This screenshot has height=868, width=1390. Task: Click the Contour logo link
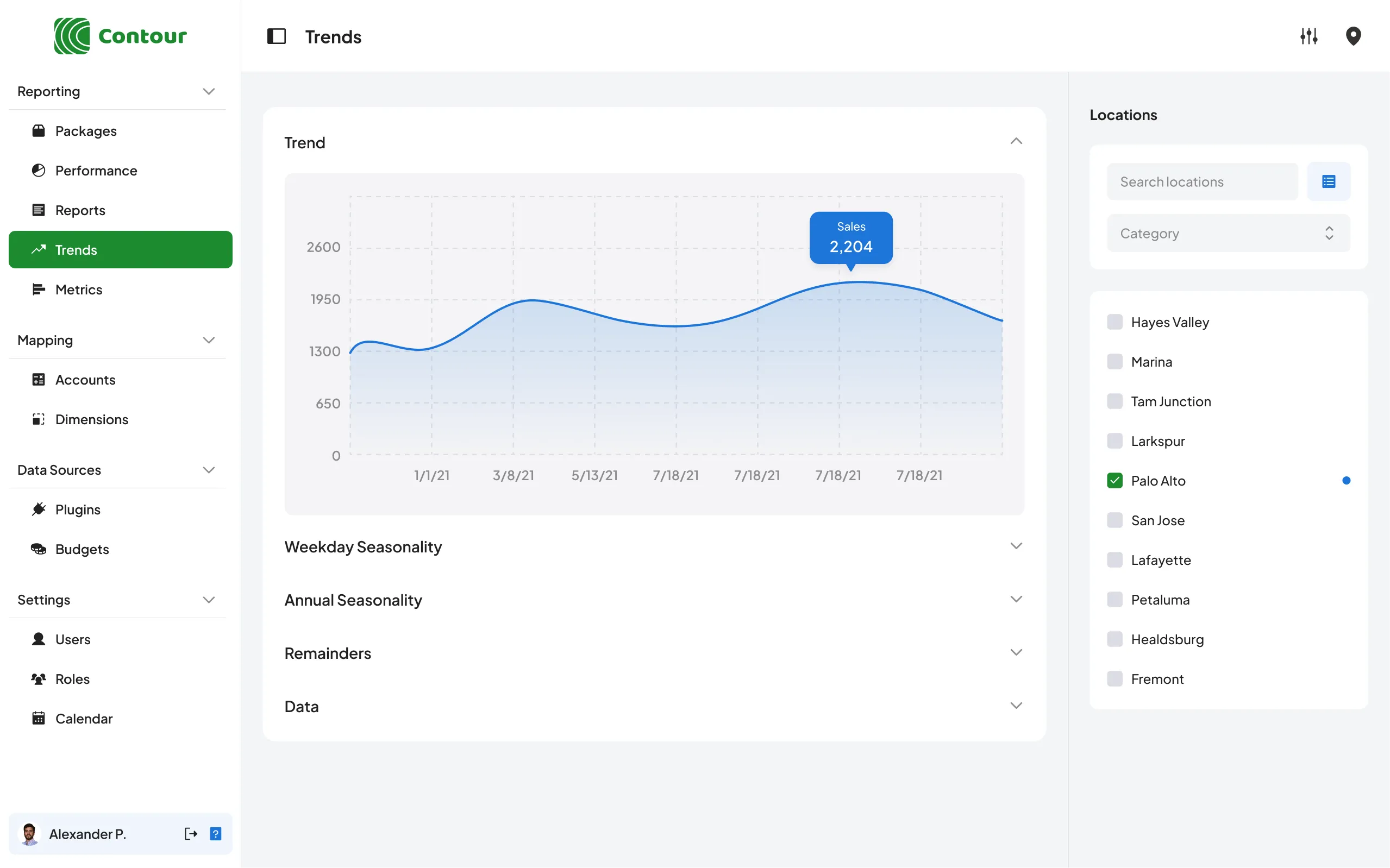(x=121, y=36)
